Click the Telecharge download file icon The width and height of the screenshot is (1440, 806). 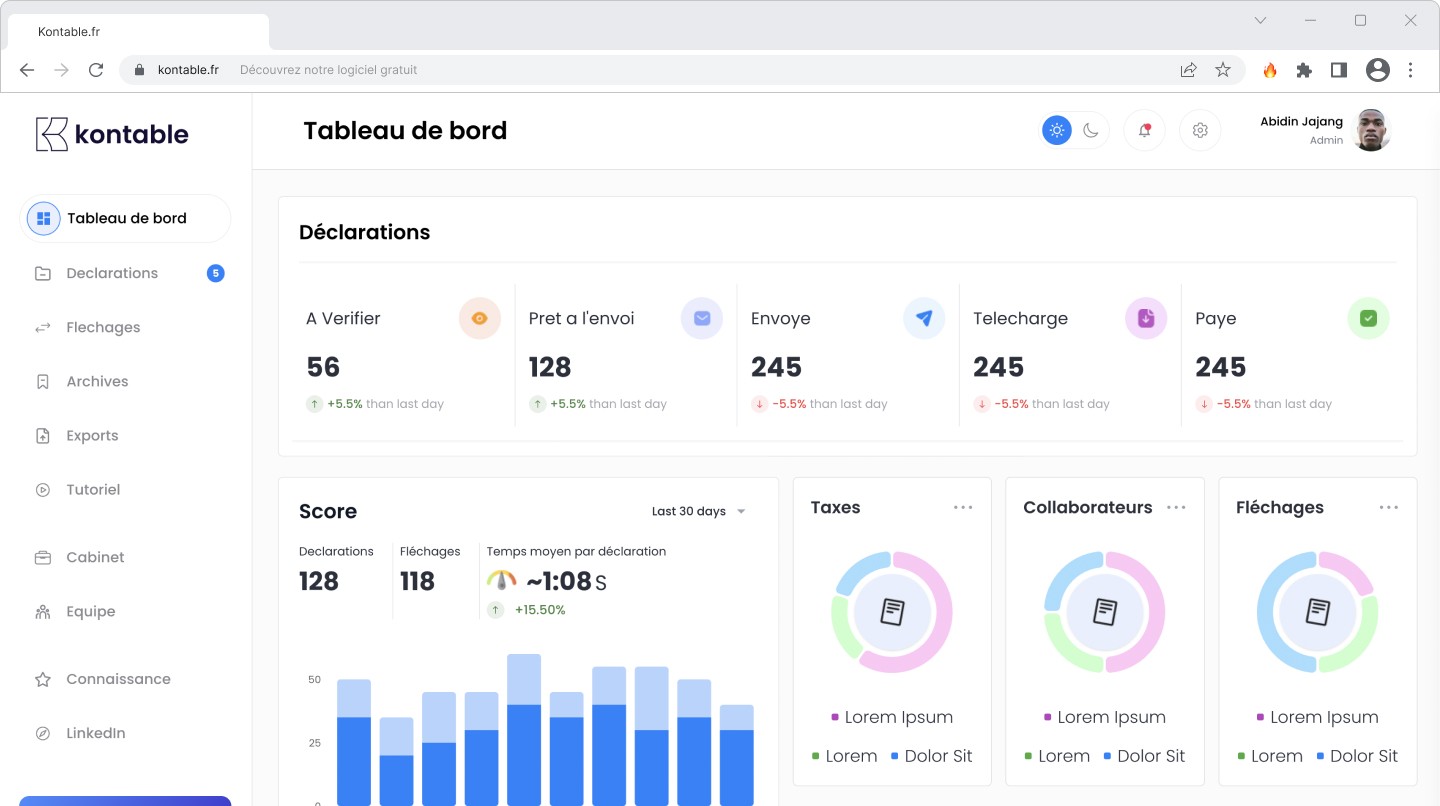(1146, 318)
